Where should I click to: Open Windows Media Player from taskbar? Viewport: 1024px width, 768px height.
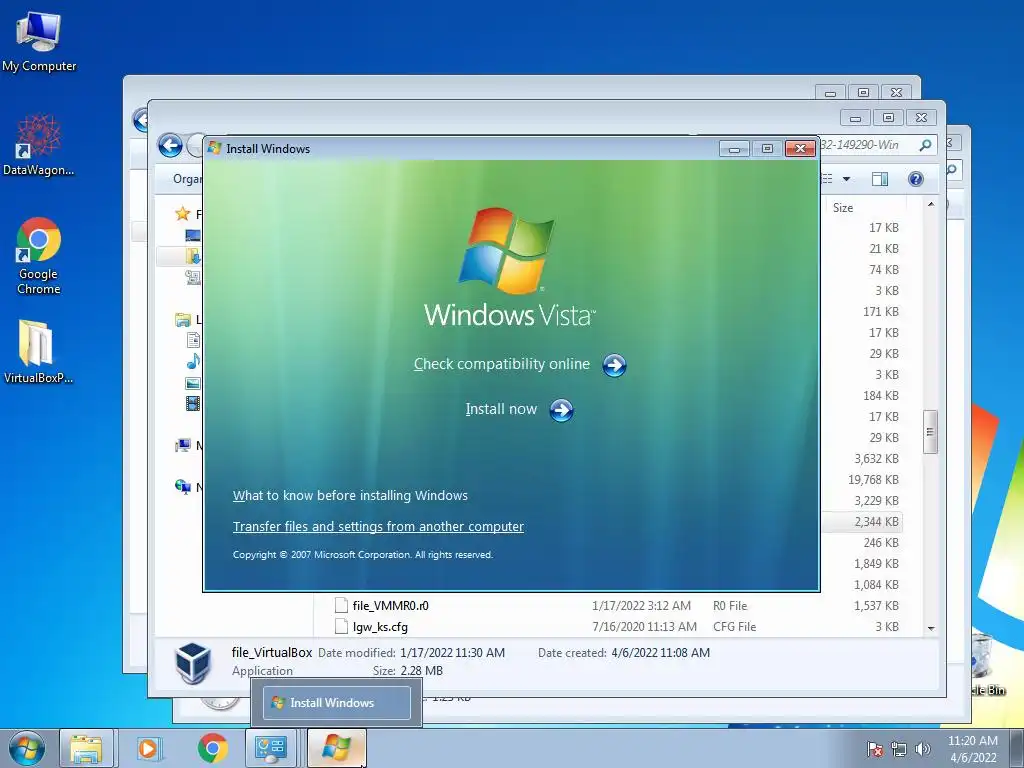click(x=150, y=748)
